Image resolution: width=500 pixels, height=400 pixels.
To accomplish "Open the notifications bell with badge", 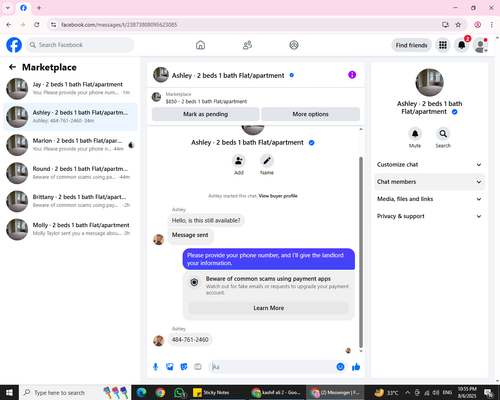I will [x=462, y=45].
